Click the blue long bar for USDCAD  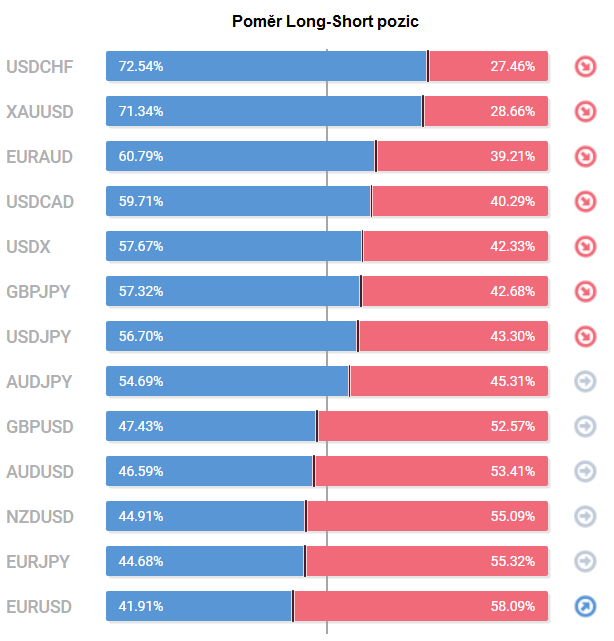click(238, 201)
